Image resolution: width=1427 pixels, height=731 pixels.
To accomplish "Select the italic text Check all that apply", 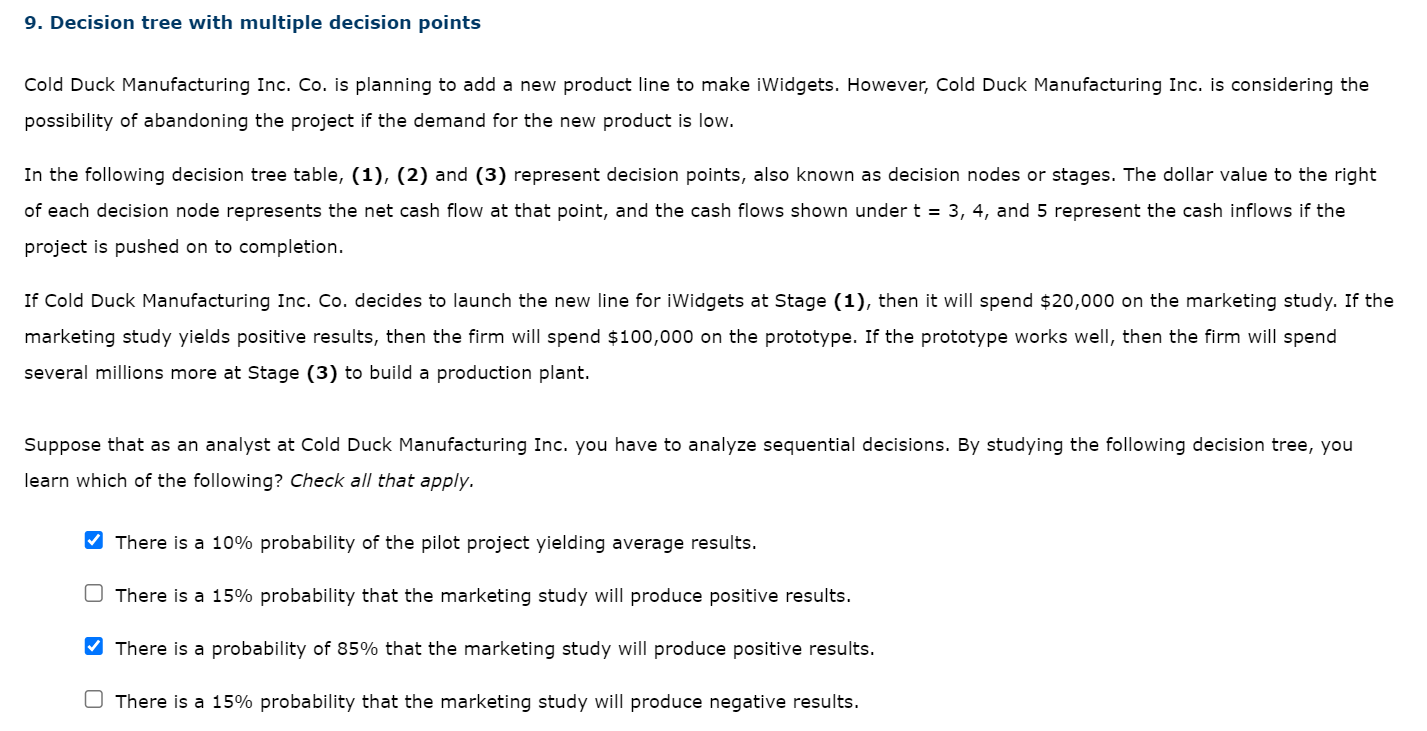I will coord(383,480).
